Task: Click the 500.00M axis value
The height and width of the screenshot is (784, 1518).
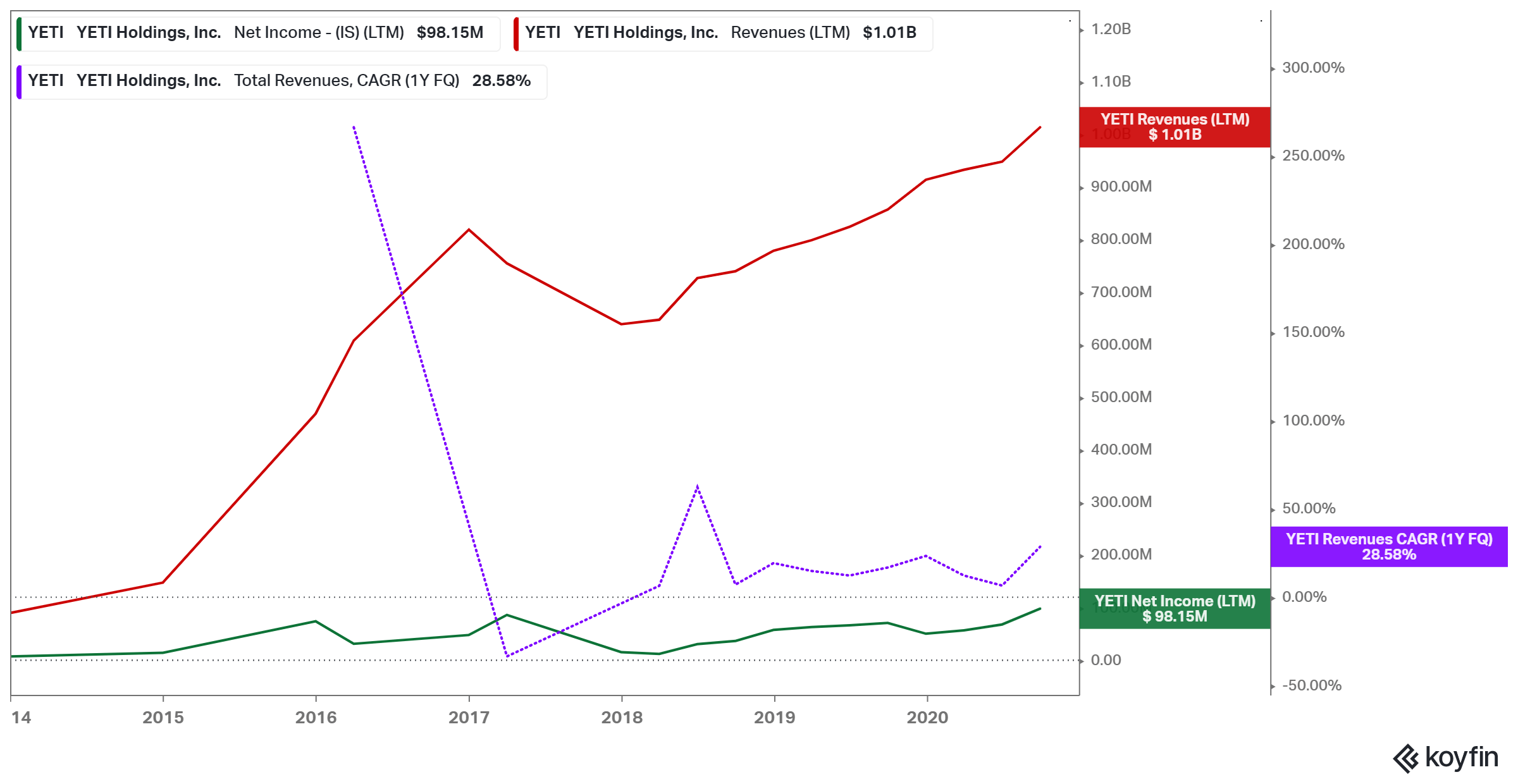Action: 1121,397
